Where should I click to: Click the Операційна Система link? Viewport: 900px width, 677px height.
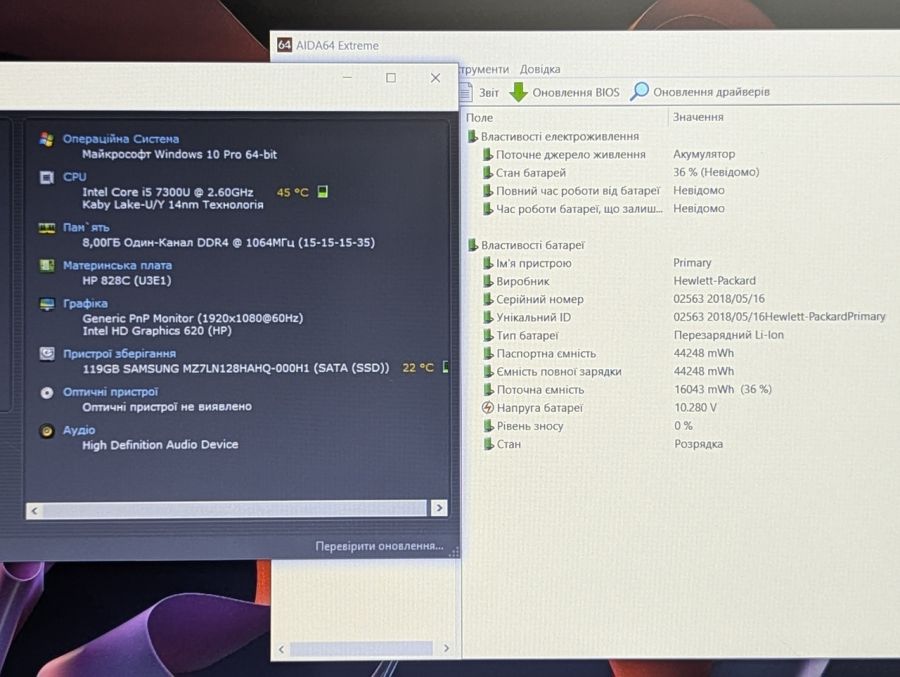click(x=121, y=139)
